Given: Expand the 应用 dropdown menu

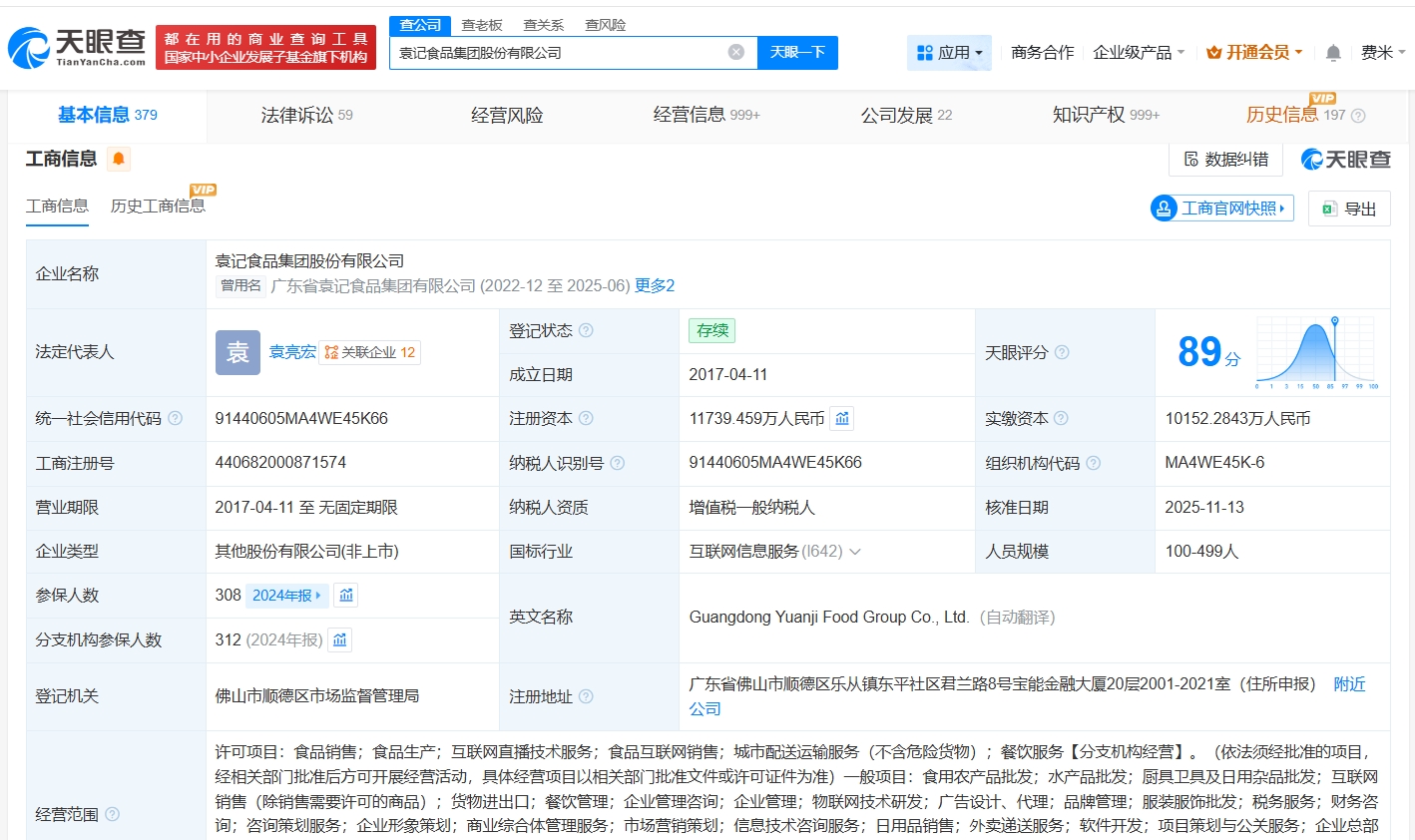Looking at the screenshot, I should pos(949,52).
